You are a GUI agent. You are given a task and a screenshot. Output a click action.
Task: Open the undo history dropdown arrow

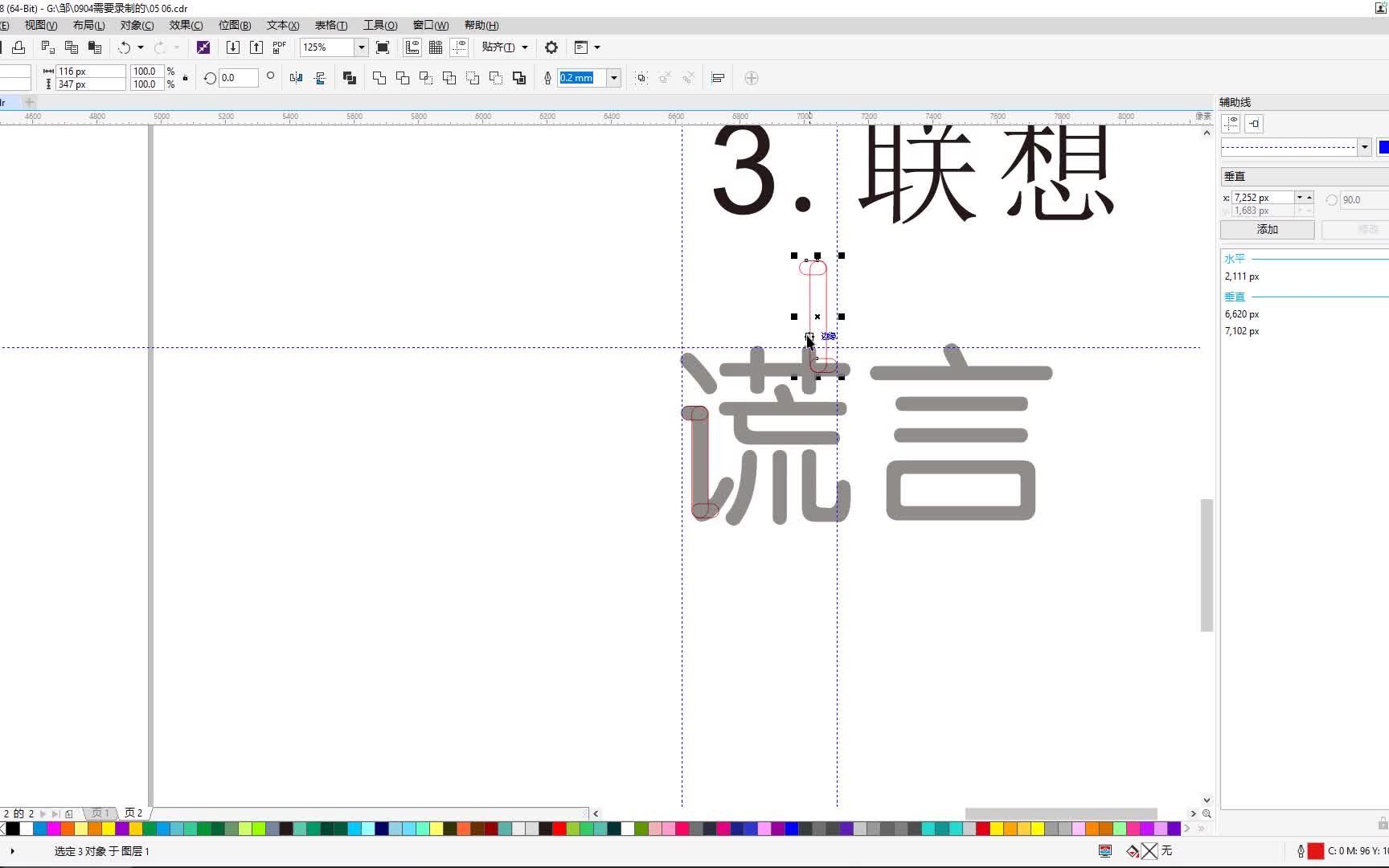[x=141, y=47]
